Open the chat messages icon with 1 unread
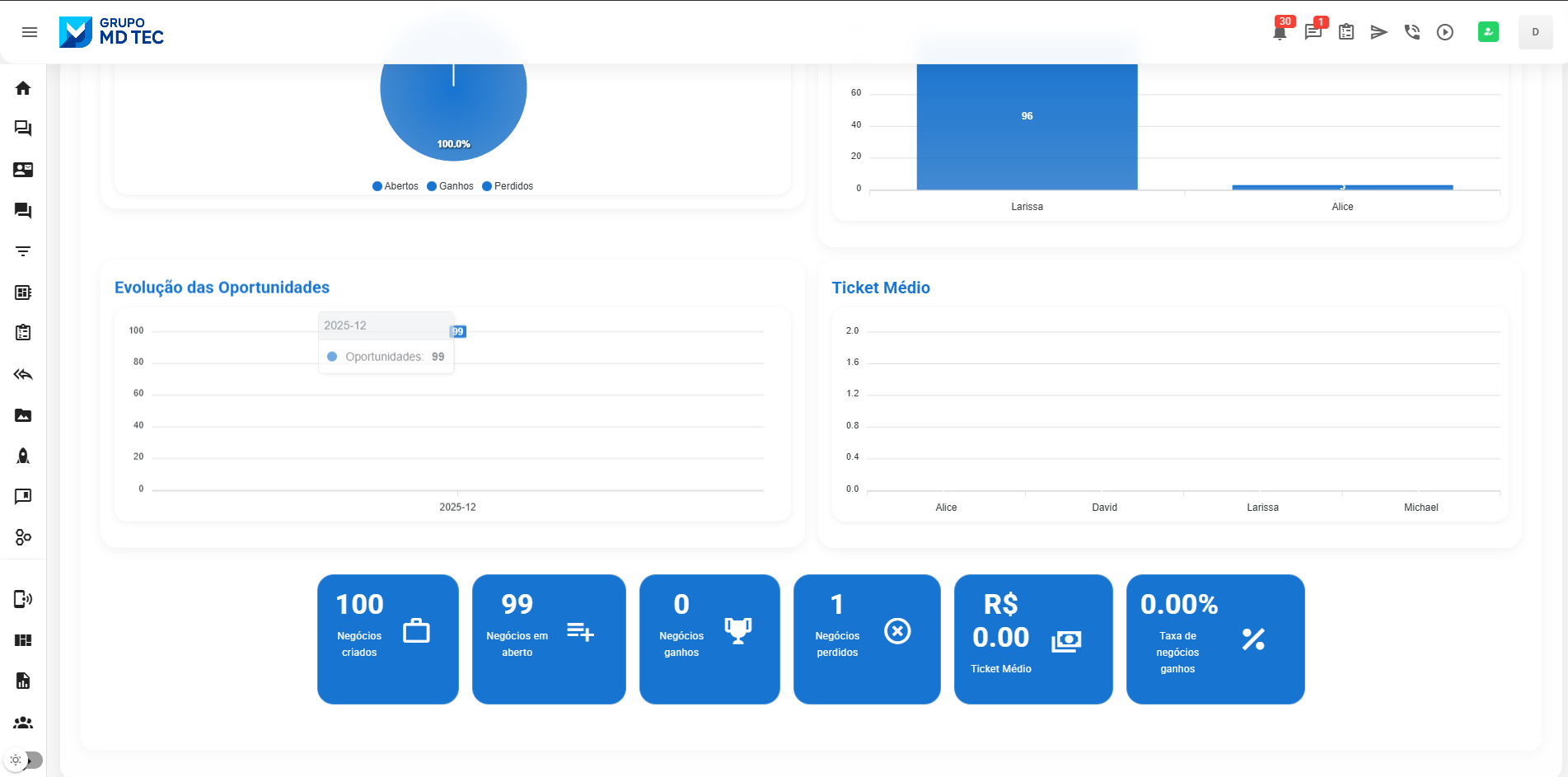Image resolution: width=1568 pixels, height=777 pixels. coord(1313,32)
